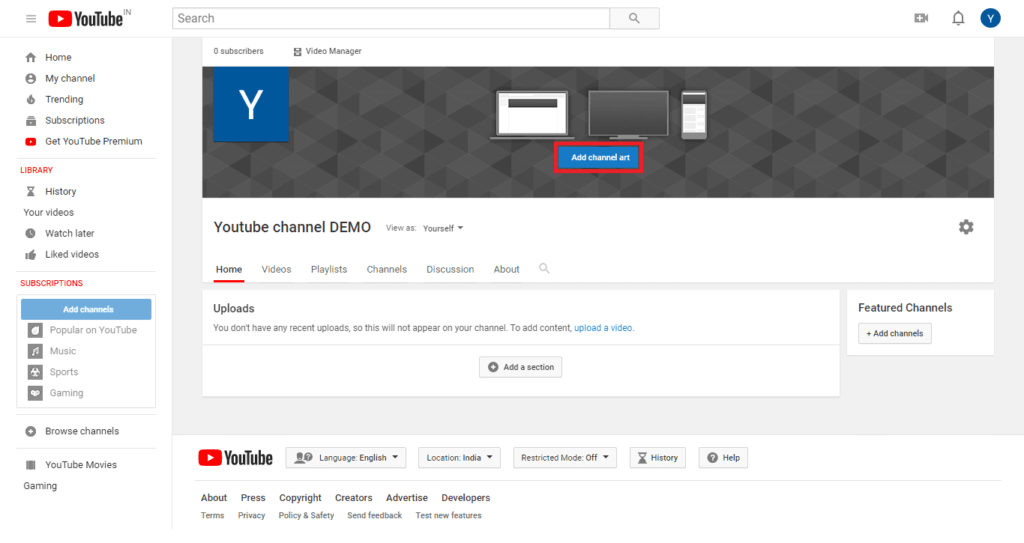1024x543 pixels.
Task: Click the Gaming channel icon
Action: point(35,393)
